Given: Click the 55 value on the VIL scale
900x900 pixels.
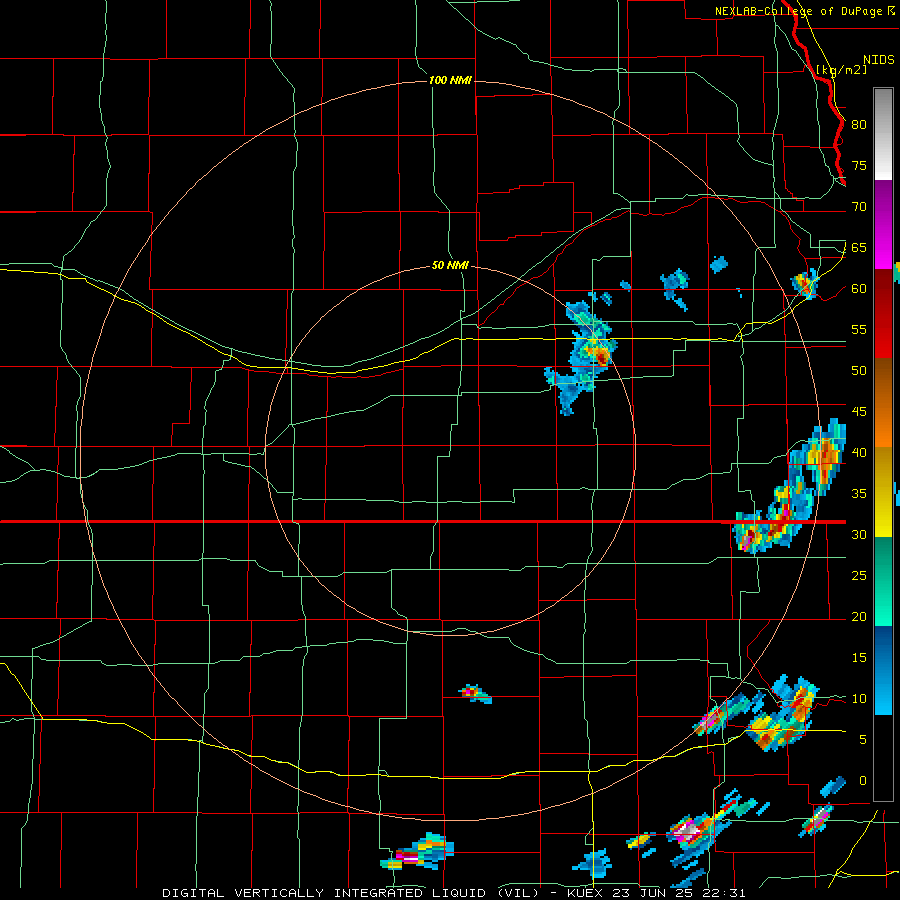Looking at the screenshot, I should (859, 329).
